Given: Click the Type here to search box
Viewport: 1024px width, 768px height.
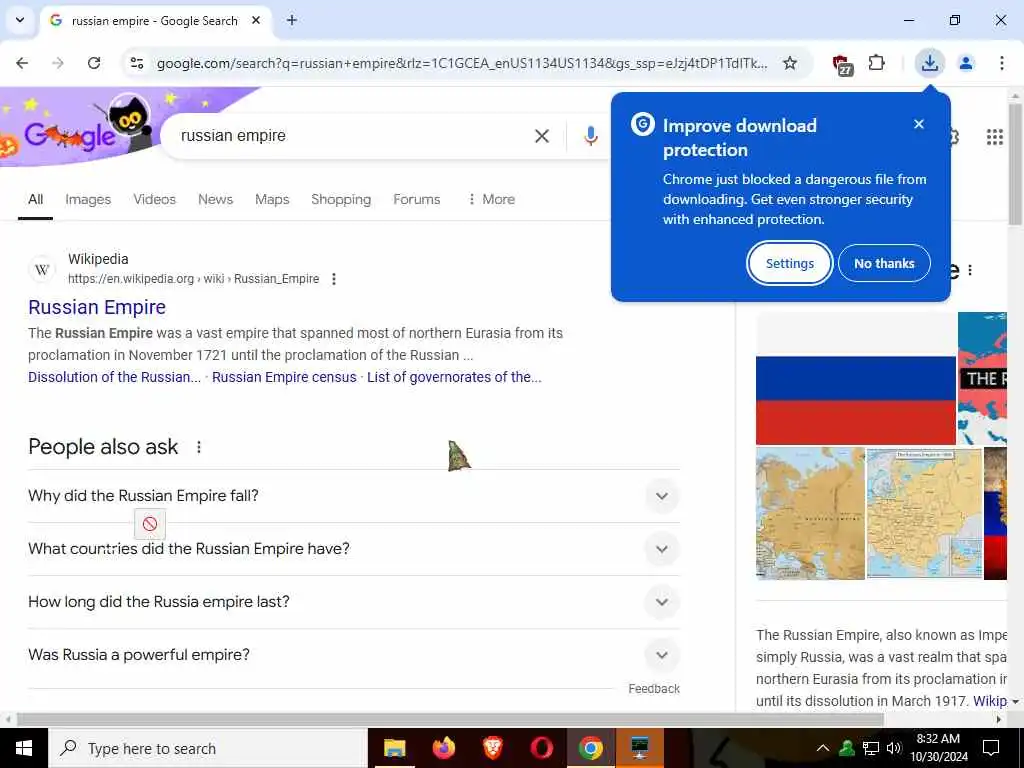Looking at the screenshot, I should 208,748.
